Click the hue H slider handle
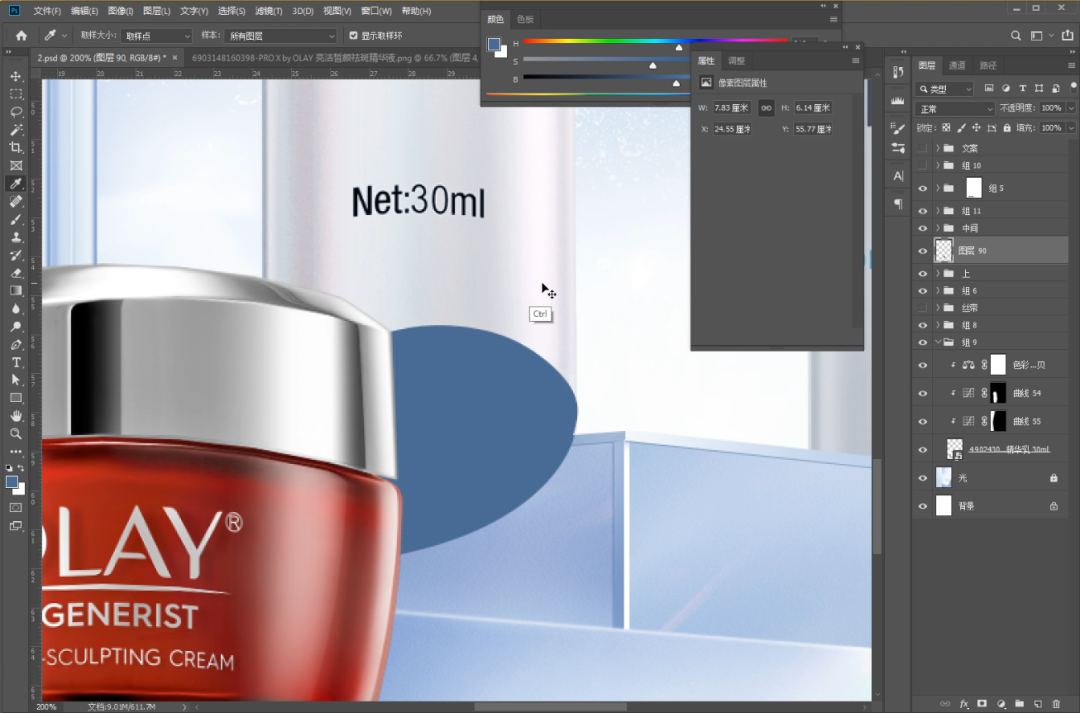The width and height of the screenshot is (1080, 713). pos(678,48)
